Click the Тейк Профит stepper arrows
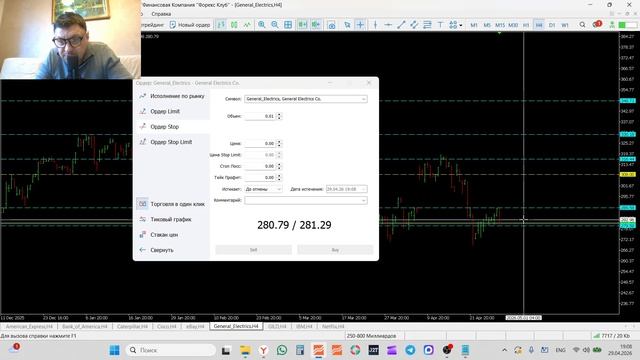The width and height of the screenshot is (640, 360). 279,178
